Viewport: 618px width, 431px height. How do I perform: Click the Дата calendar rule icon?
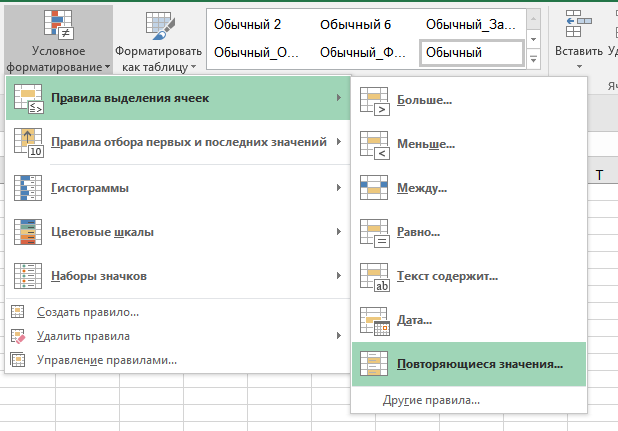click(x=373, y=320)
